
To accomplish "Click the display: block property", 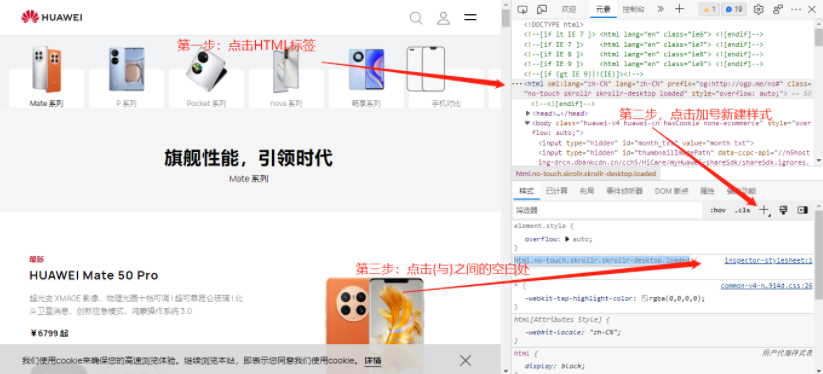I will 555,366.
